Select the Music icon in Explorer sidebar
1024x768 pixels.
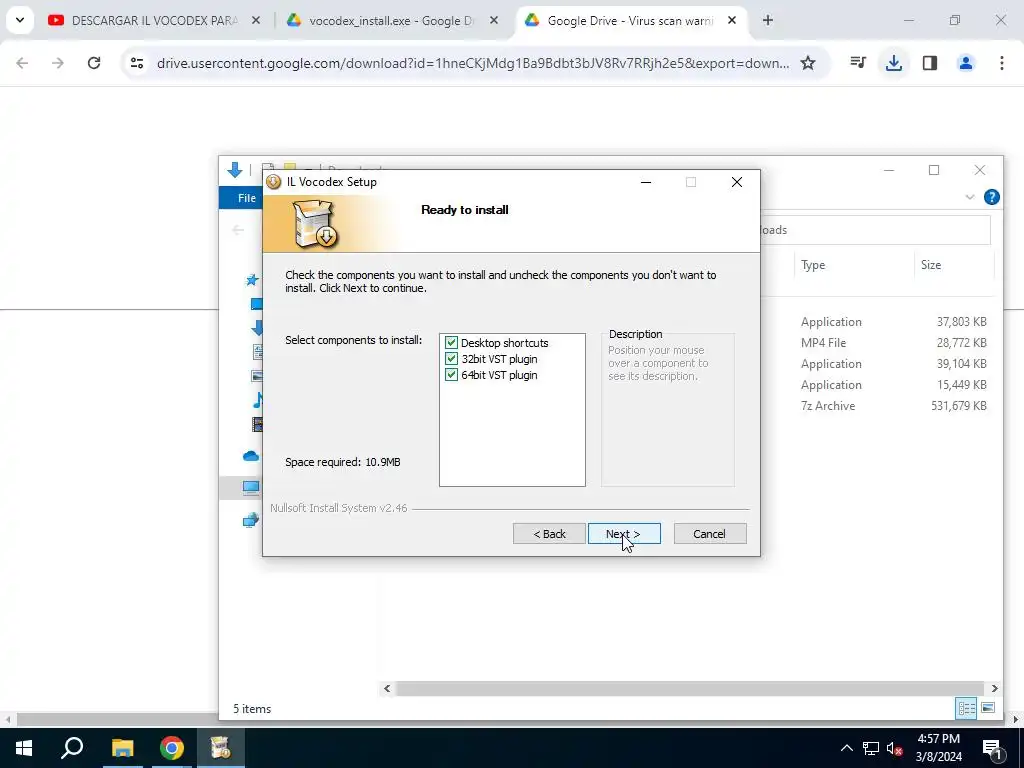pyautogui.click(x=258, y=400)
